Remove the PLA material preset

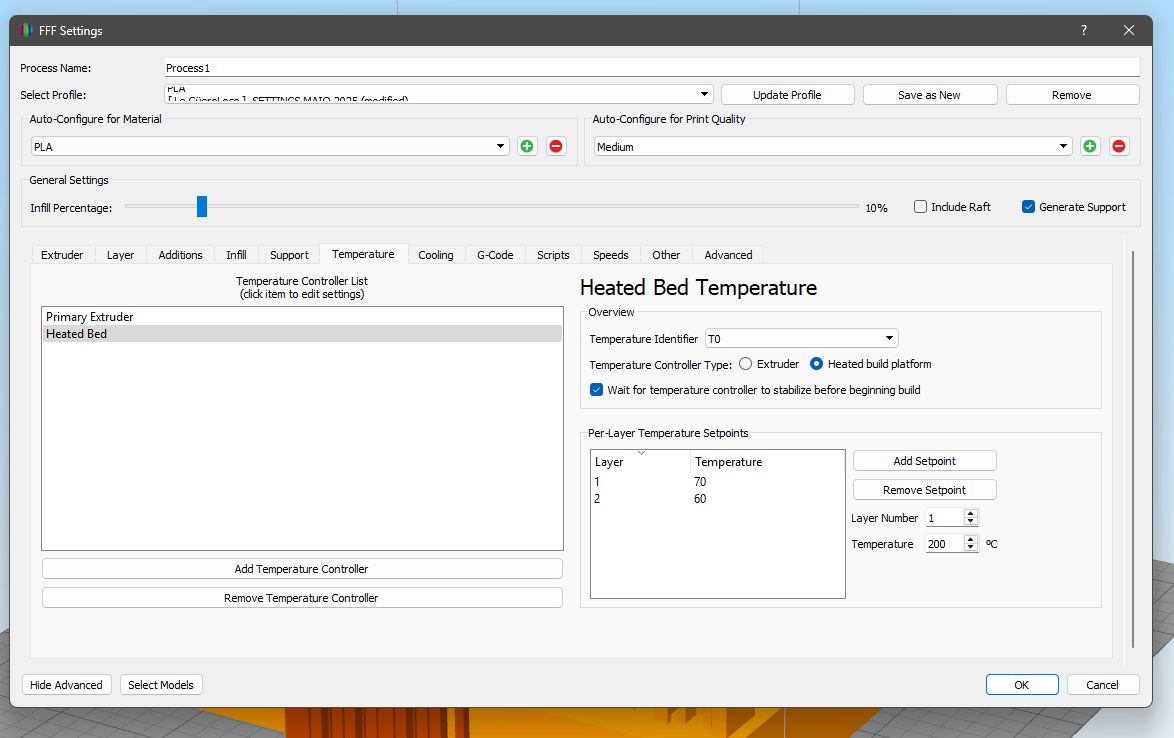556,146
